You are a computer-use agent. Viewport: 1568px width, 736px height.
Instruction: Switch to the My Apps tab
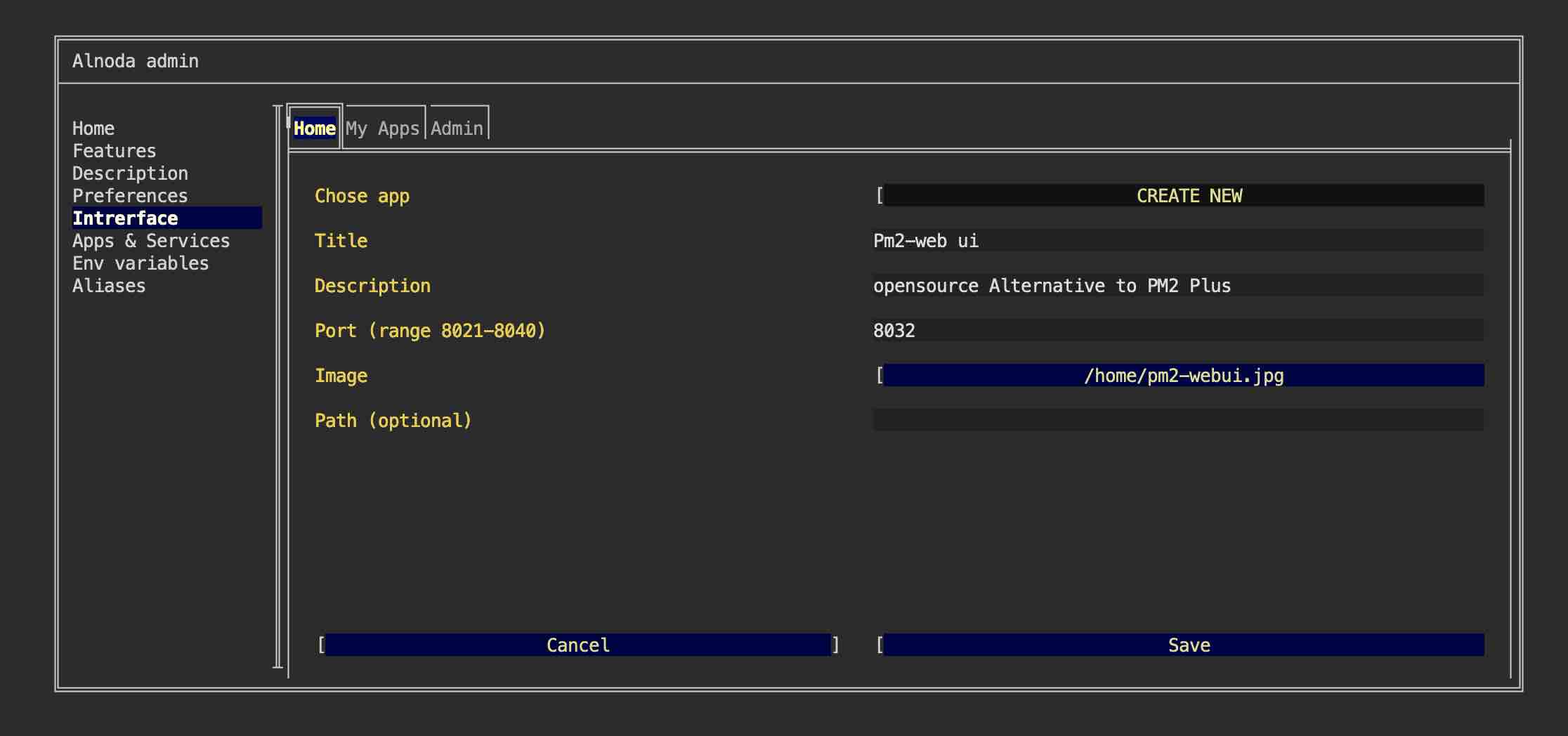383,129
